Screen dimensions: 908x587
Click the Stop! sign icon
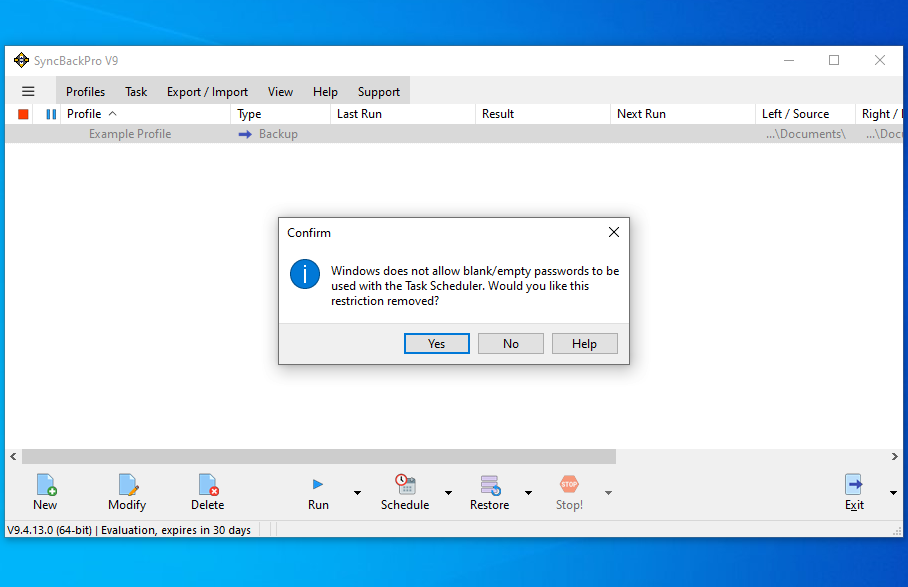(569, 484)
